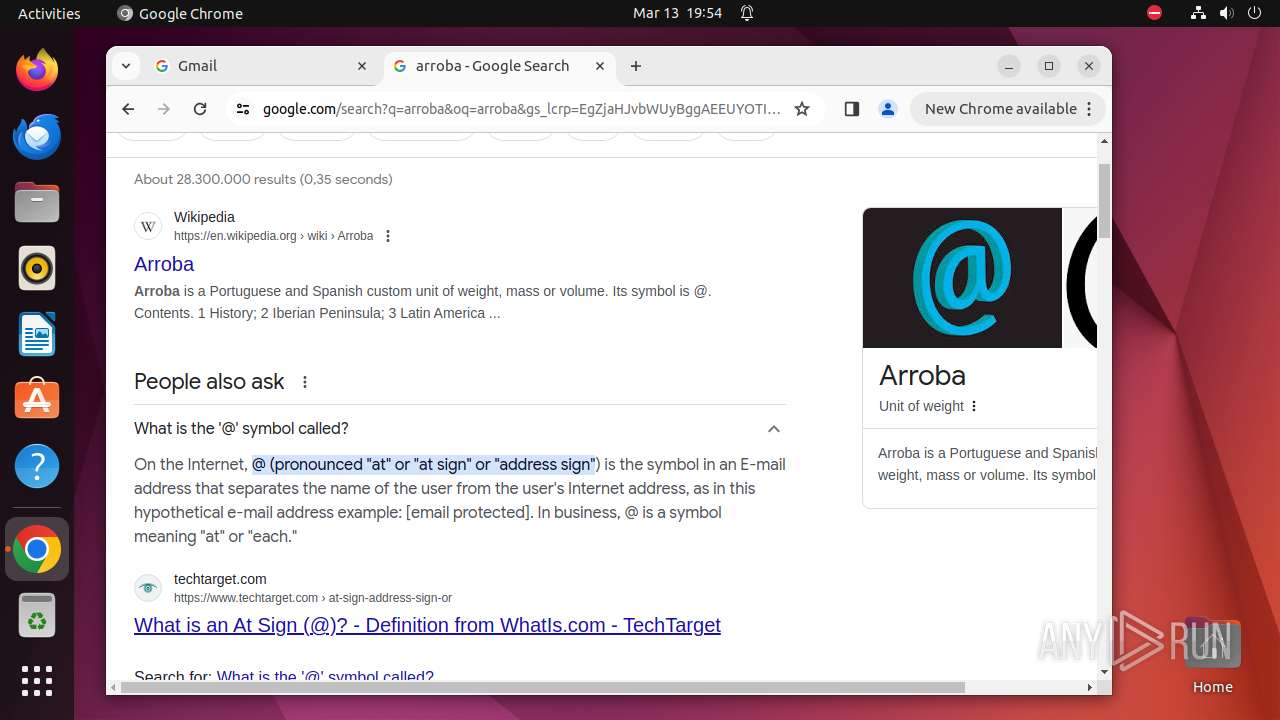Go back in Chrome

click(128, 109)
